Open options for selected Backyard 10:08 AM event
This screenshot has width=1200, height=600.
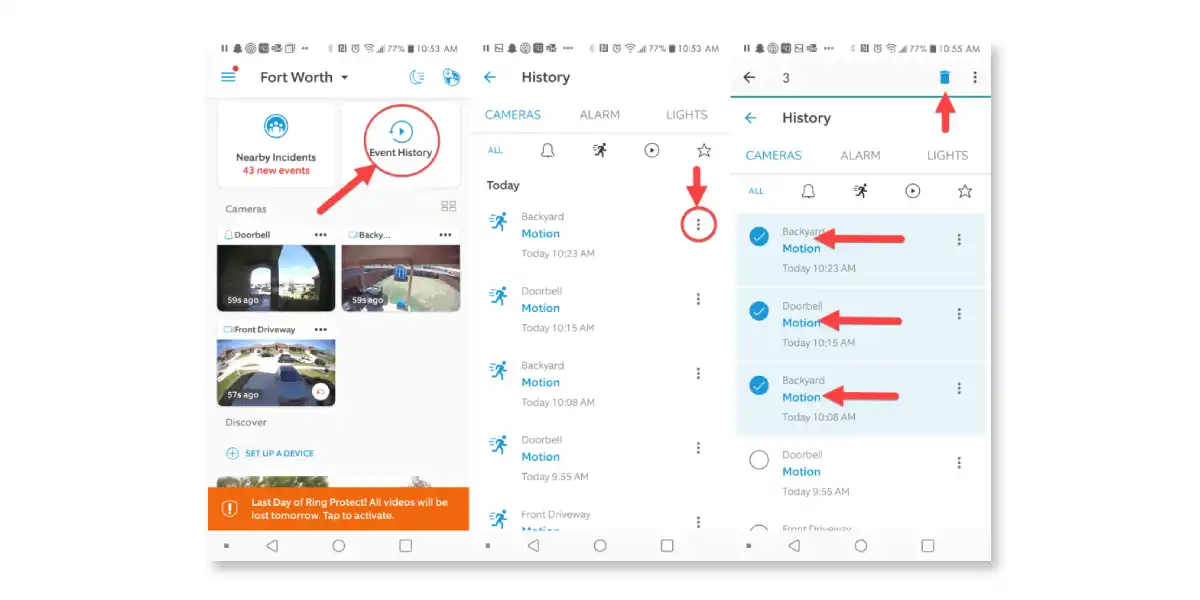pos(959,388)
